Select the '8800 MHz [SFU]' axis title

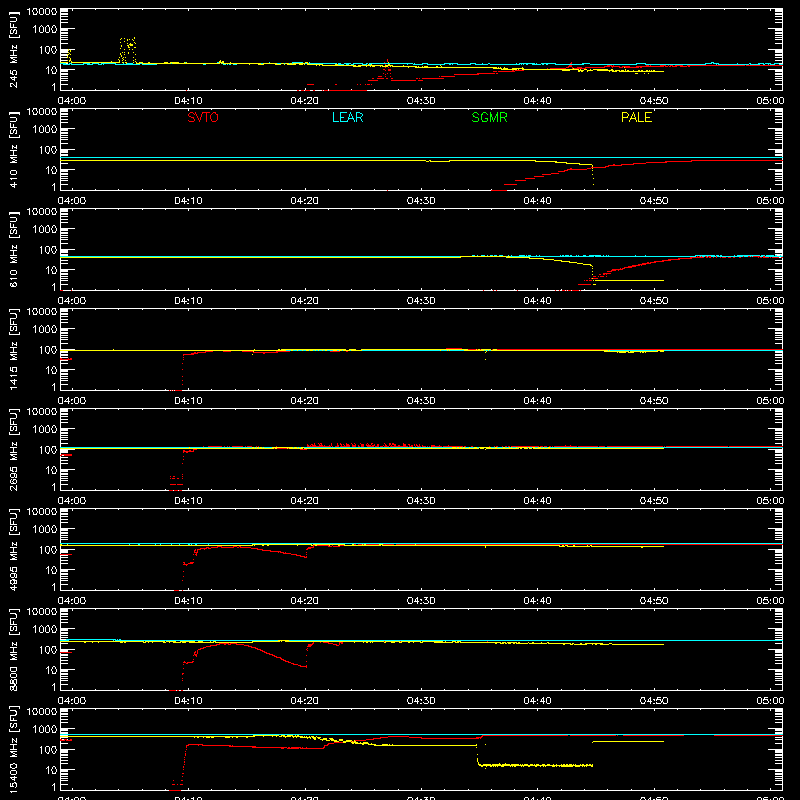click(x=13, y=650)
